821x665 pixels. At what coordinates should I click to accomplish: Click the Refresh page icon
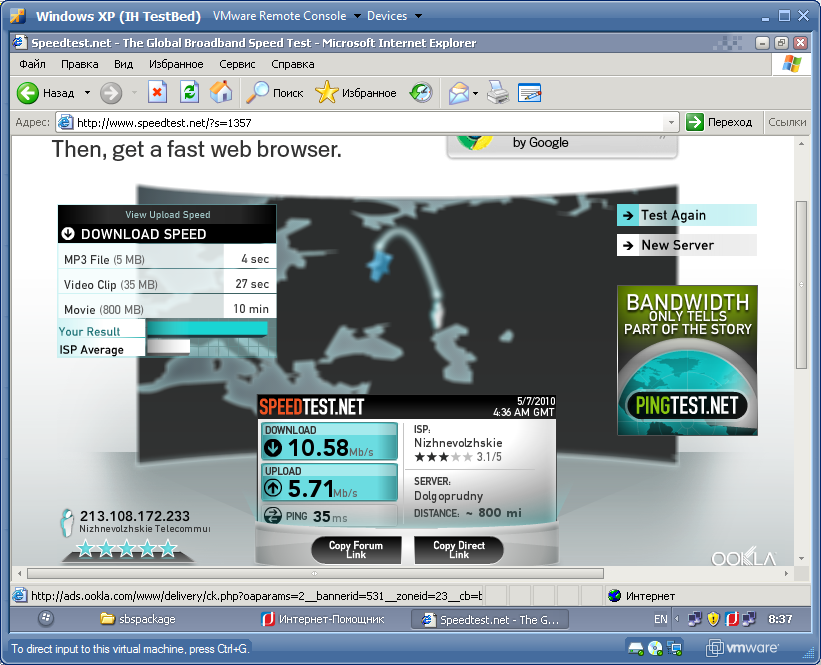[189, 92]
